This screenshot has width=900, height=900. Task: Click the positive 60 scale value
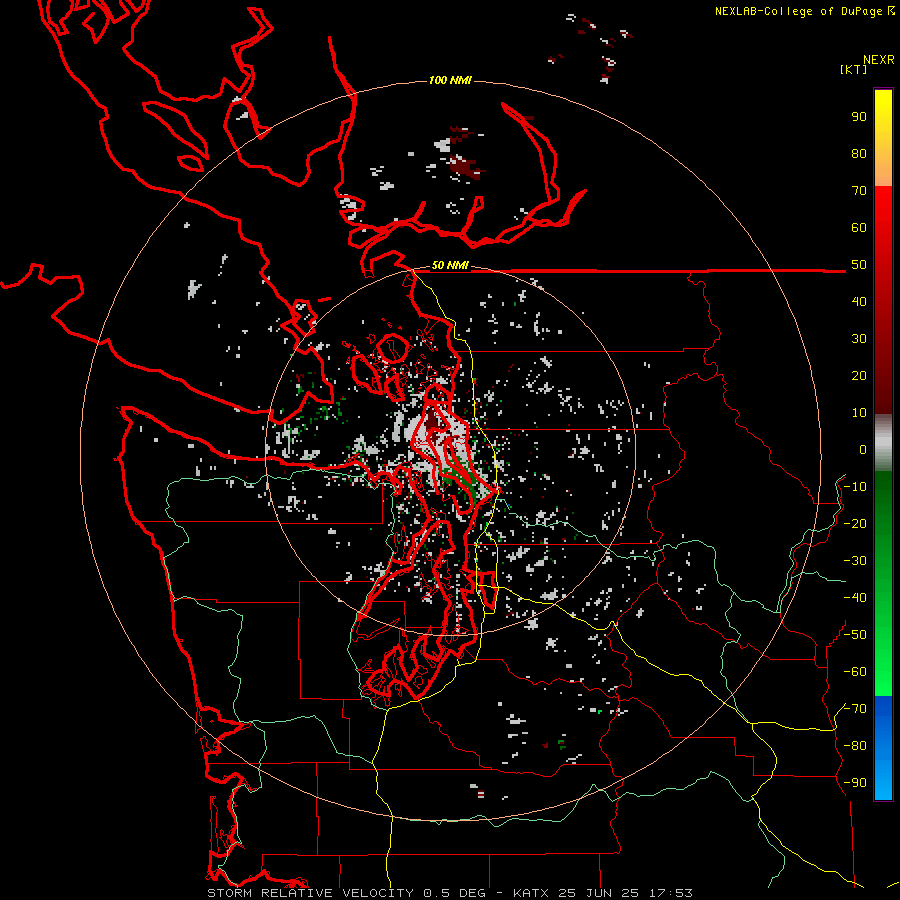[x=859, y=227]
